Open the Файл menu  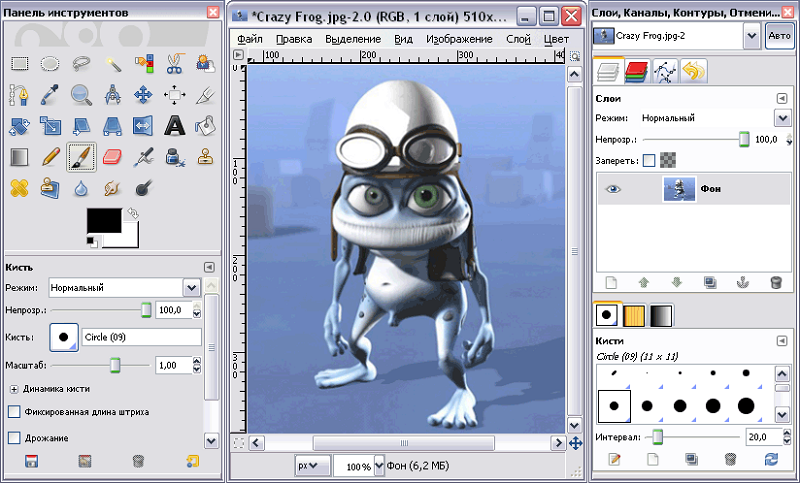click(250, 39)
